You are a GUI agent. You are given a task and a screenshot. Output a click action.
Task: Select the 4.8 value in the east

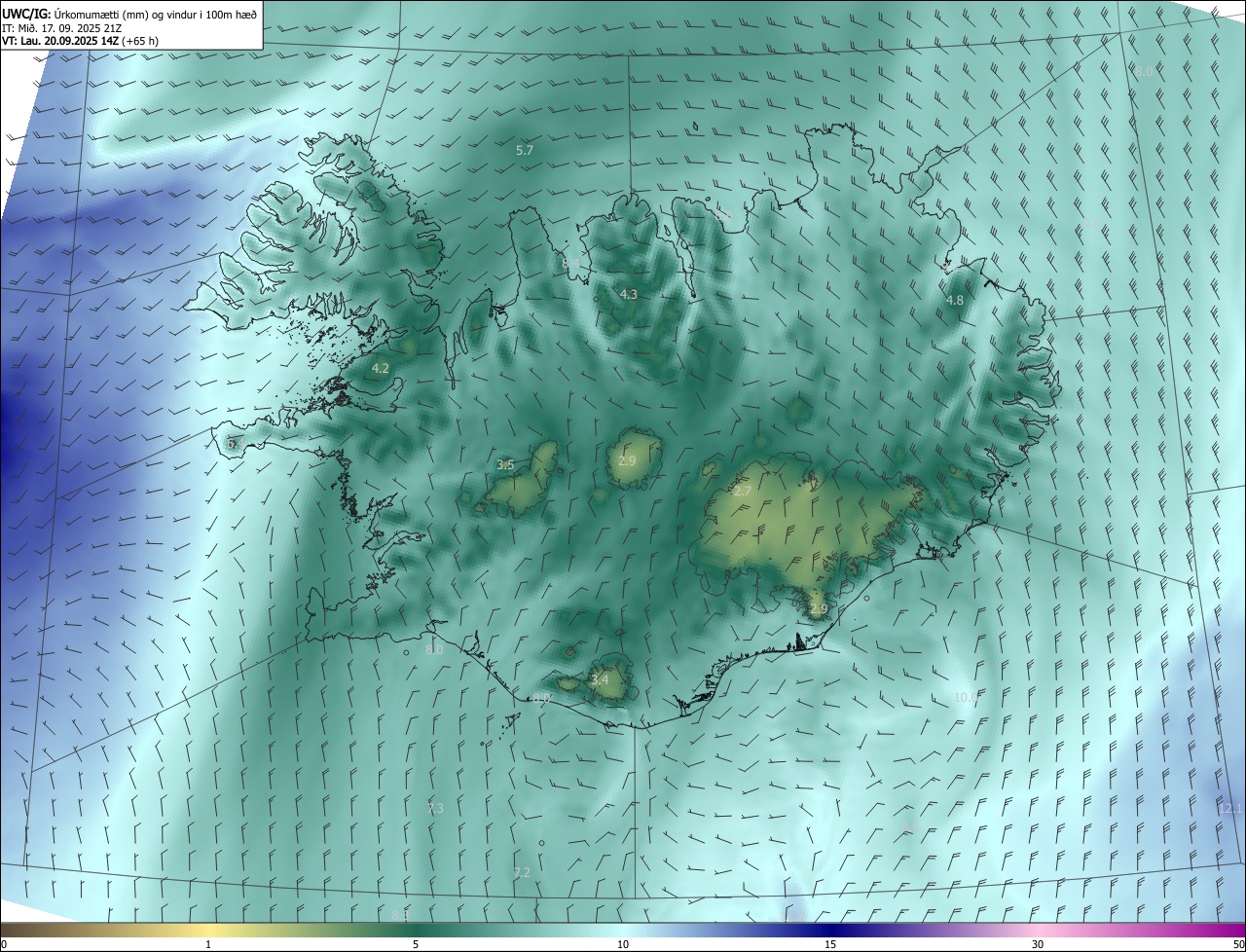[955, 301]
